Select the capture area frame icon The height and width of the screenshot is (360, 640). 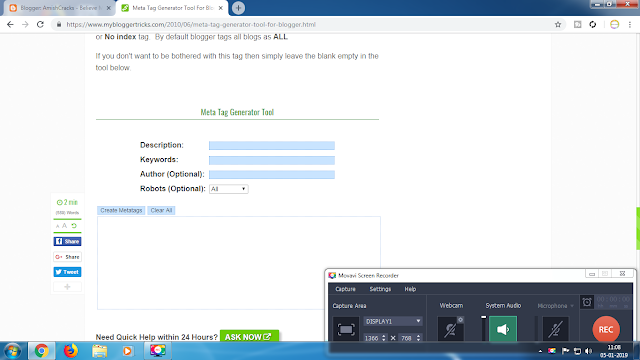pyautogui.click(x=346, y=329)
